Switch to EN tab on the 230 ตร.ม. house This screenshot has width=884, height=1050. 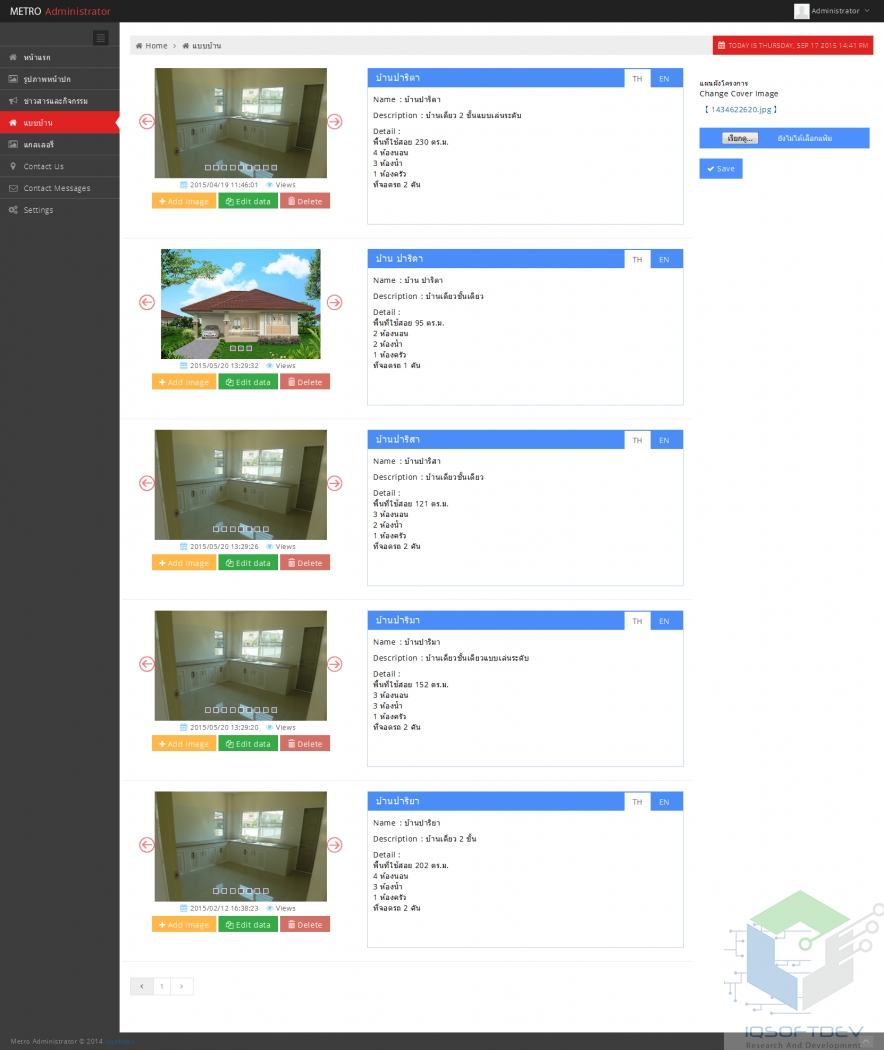pyautogui.click(x=664, y=78)
